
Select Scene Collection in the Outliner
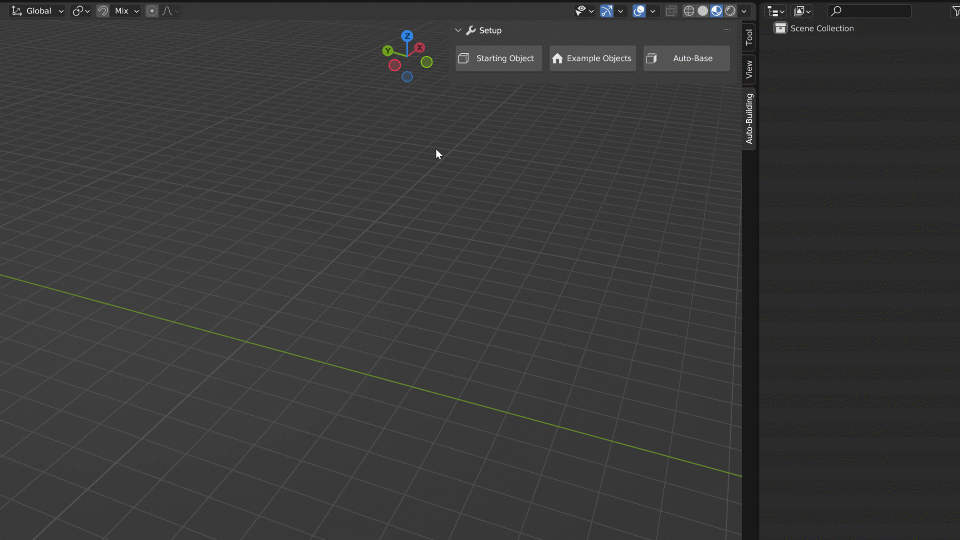[822, 28]
